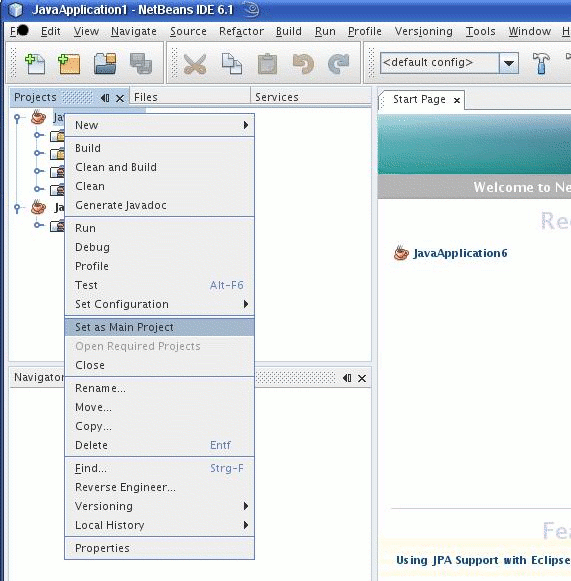The image size is (571, 581).
Task: Choose Find... from the context menu
Action: (159, 468)
